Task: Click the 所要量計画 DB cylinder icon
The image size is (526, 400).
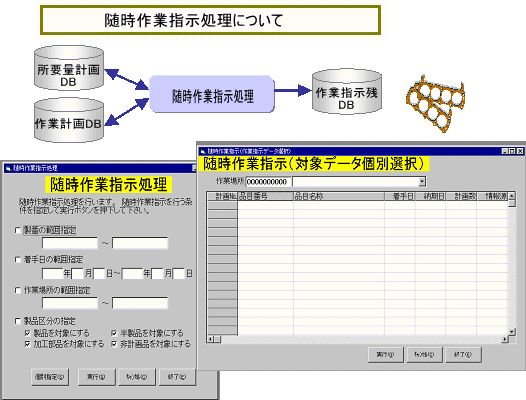Action: coord(69,68)
